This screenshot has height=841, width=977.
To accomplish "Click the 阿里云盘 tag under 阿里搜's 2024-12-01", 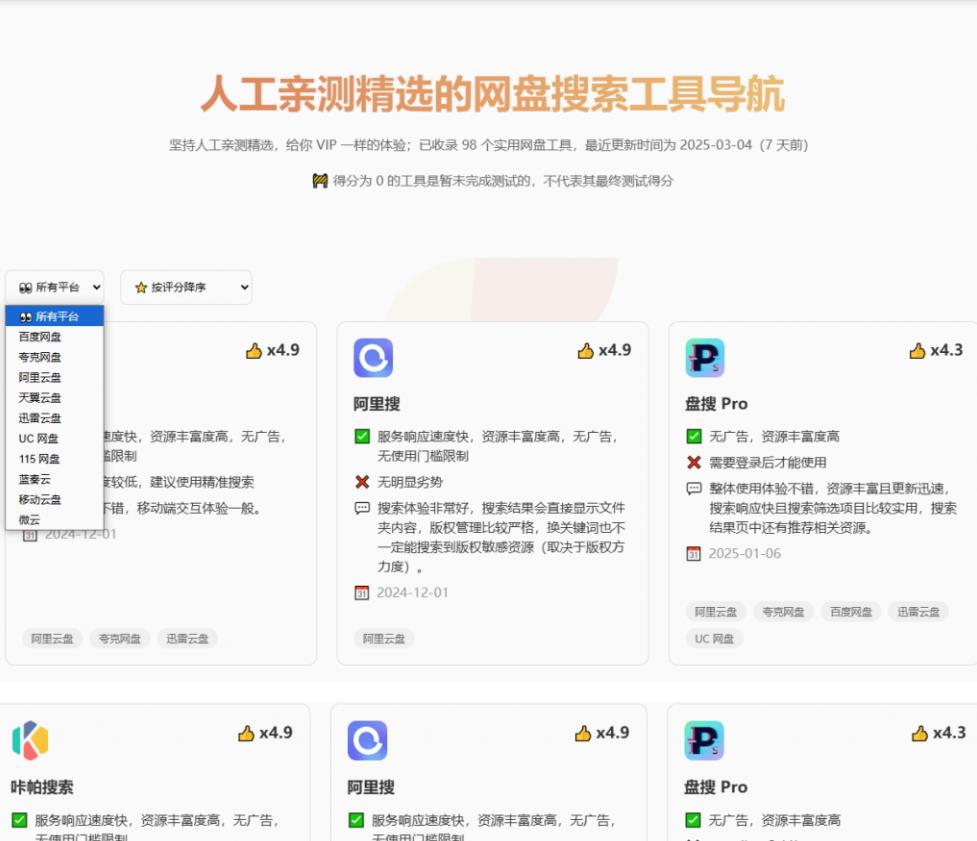I will pos(384,639).
